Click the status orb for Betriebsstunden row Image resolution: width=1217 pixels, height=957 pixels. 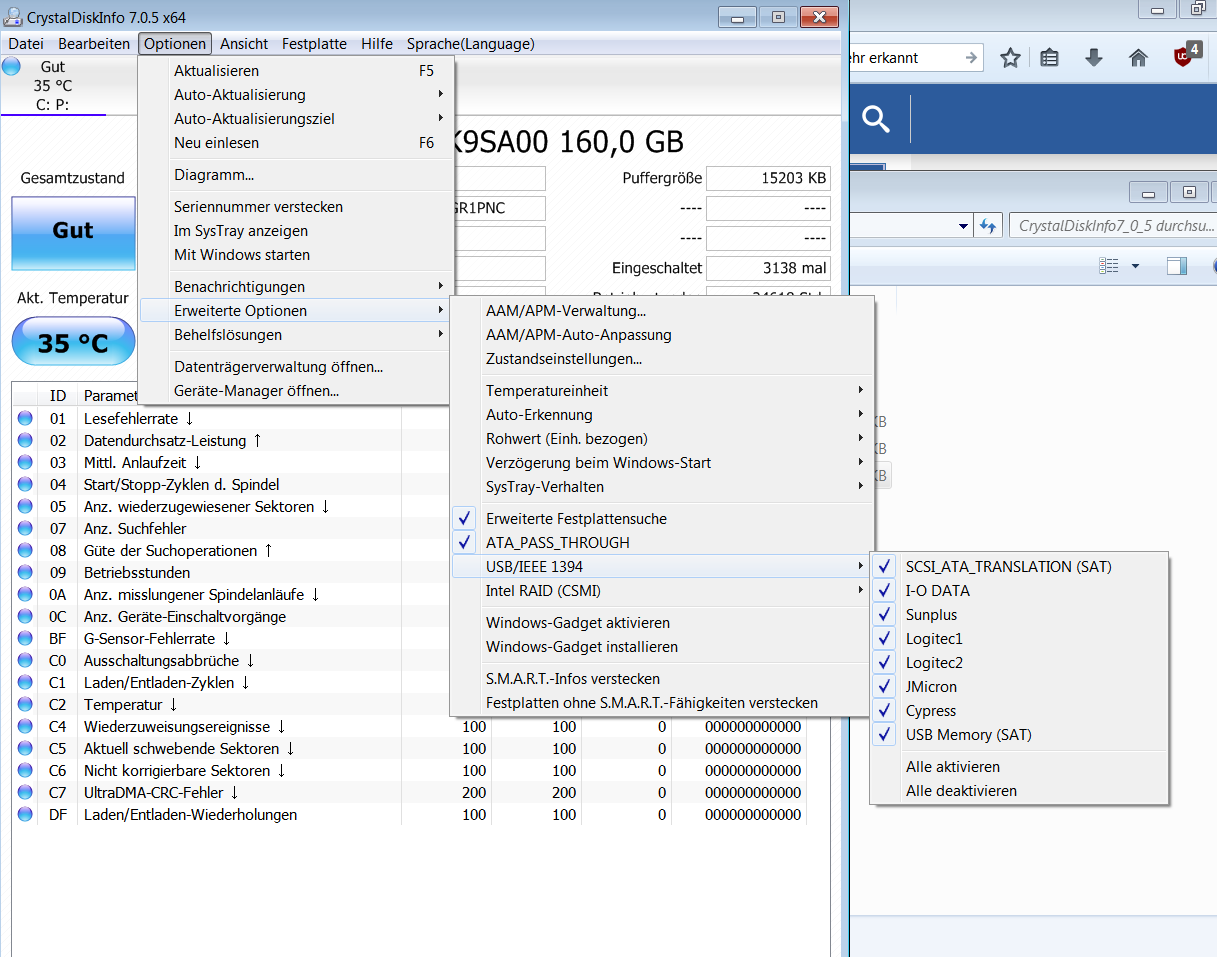pos(25,572)
